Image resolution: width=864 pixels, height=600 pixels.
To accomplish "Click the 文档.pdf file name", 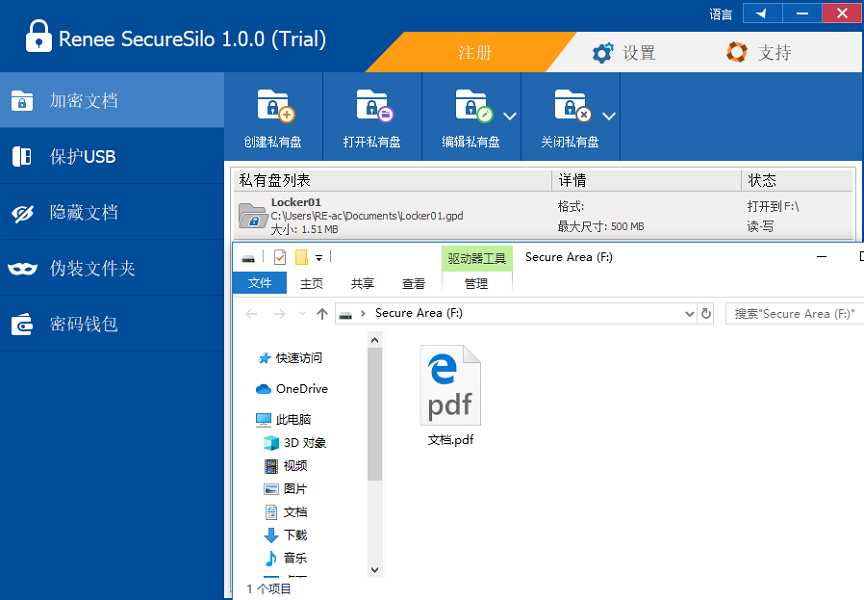I will 451,440.
